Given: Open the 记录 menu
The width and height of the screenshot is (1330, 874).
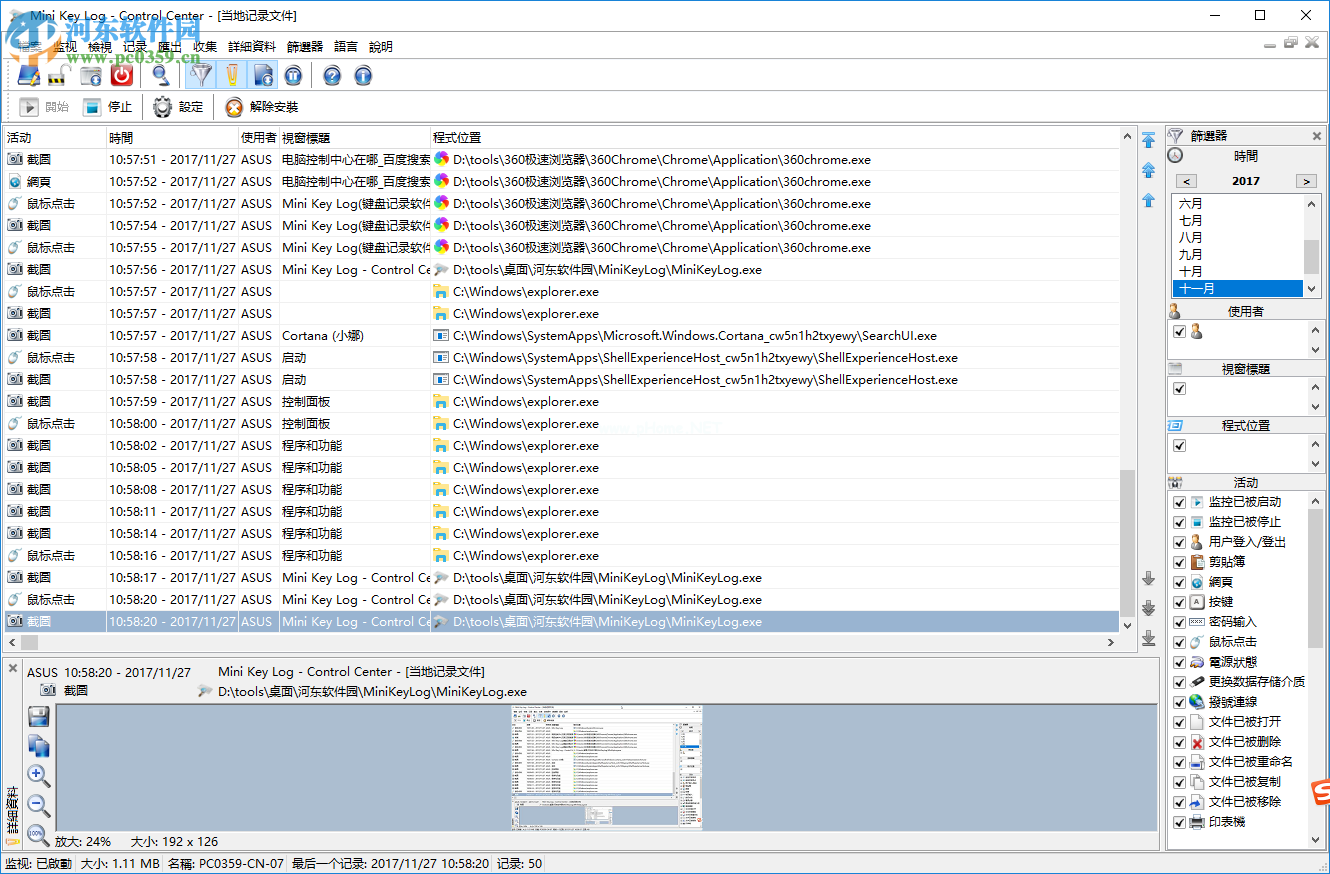Looking at the screenshot, I should [x=135, y=46].
